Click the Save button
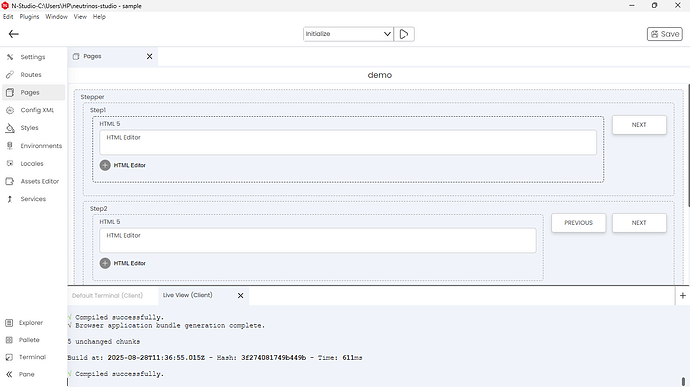Screen dimensions: 690x387 (664, 34)
